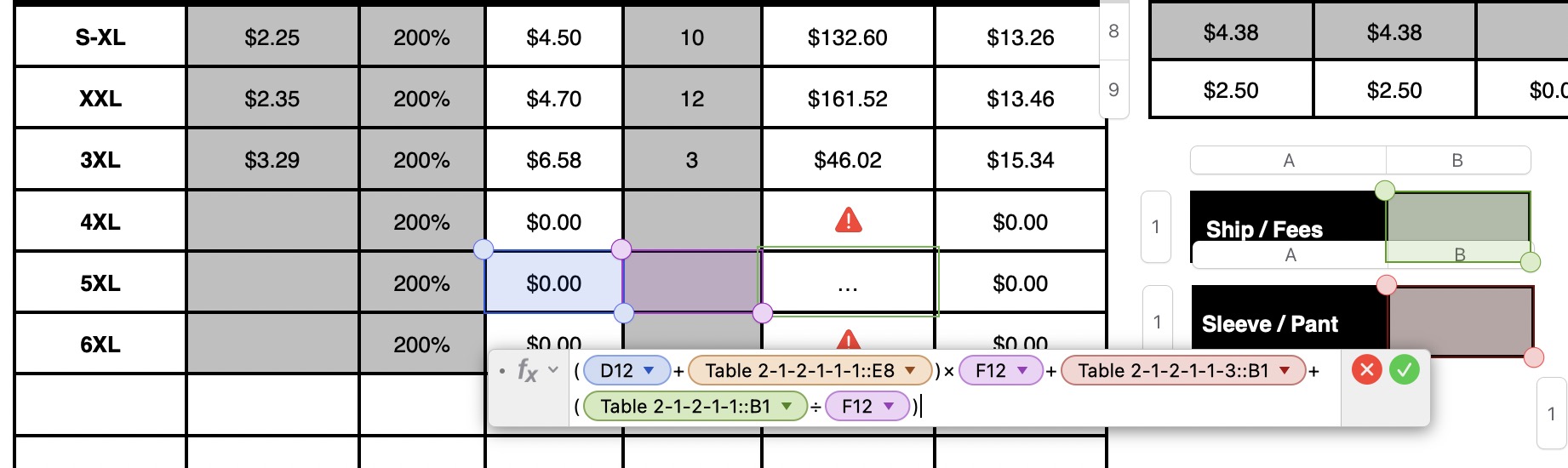Accept the formula with green checkmark
The image size is (1568, 468).
1405,370
